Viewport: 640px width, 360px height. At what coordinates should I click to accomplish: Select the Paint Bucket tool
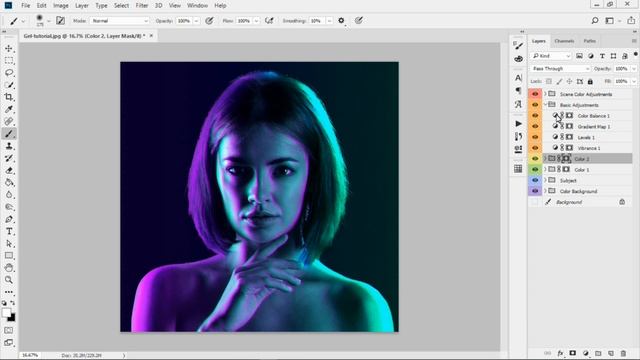coord(9,182)
